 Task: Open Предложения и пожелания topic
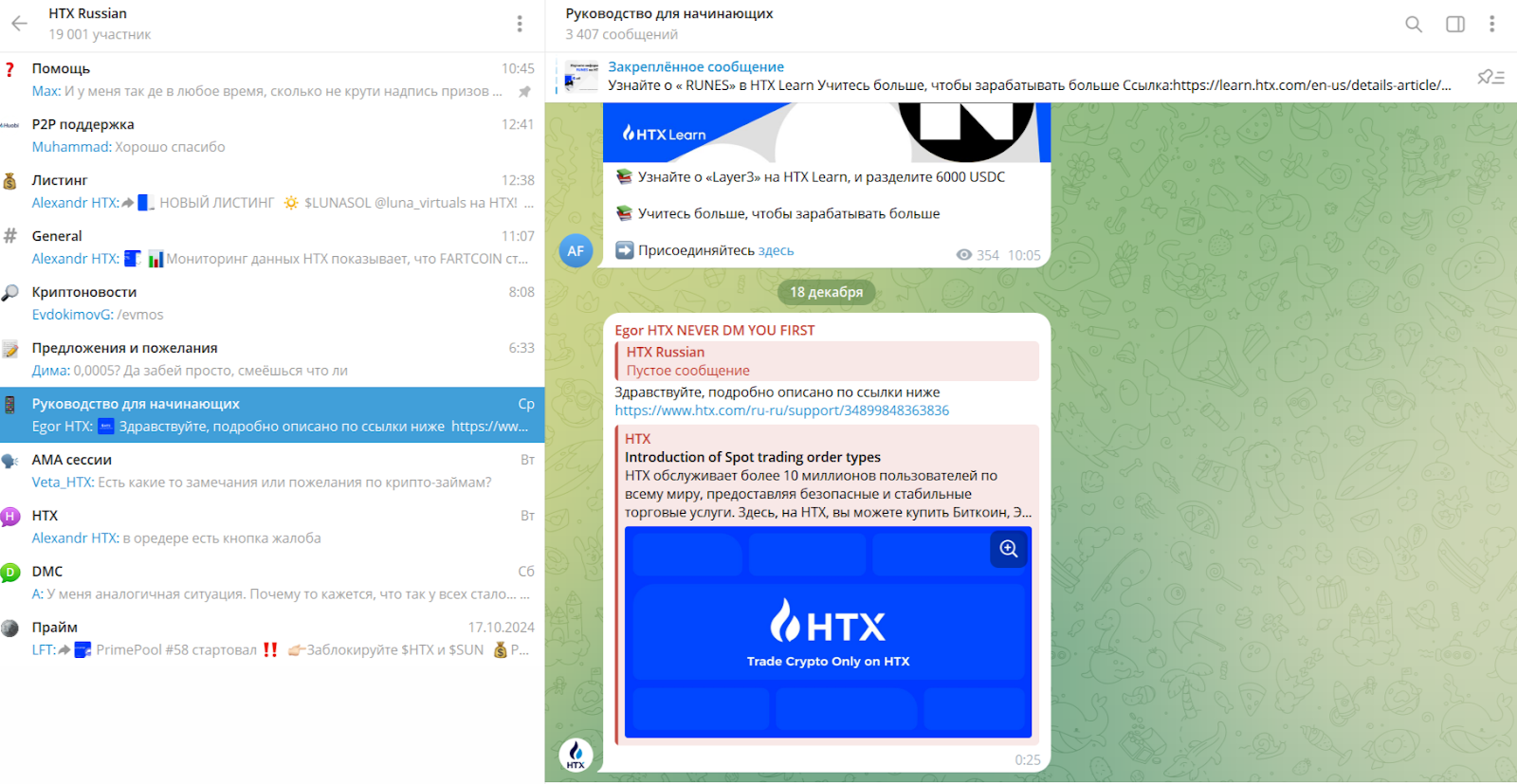272,359
